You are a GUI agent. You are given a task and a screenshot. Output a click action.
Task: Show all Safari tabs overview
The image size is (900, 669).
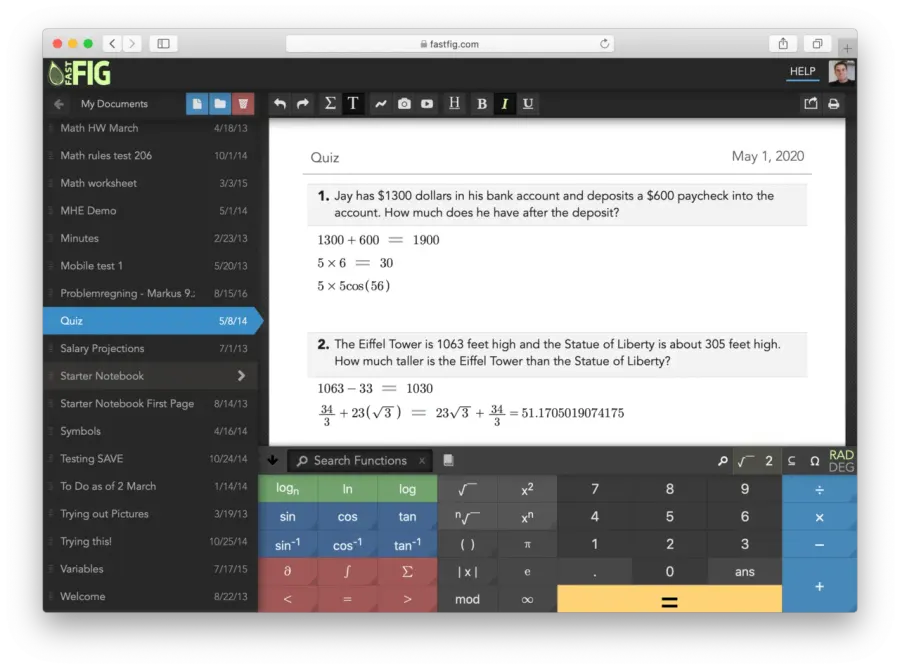click(817, 44)
